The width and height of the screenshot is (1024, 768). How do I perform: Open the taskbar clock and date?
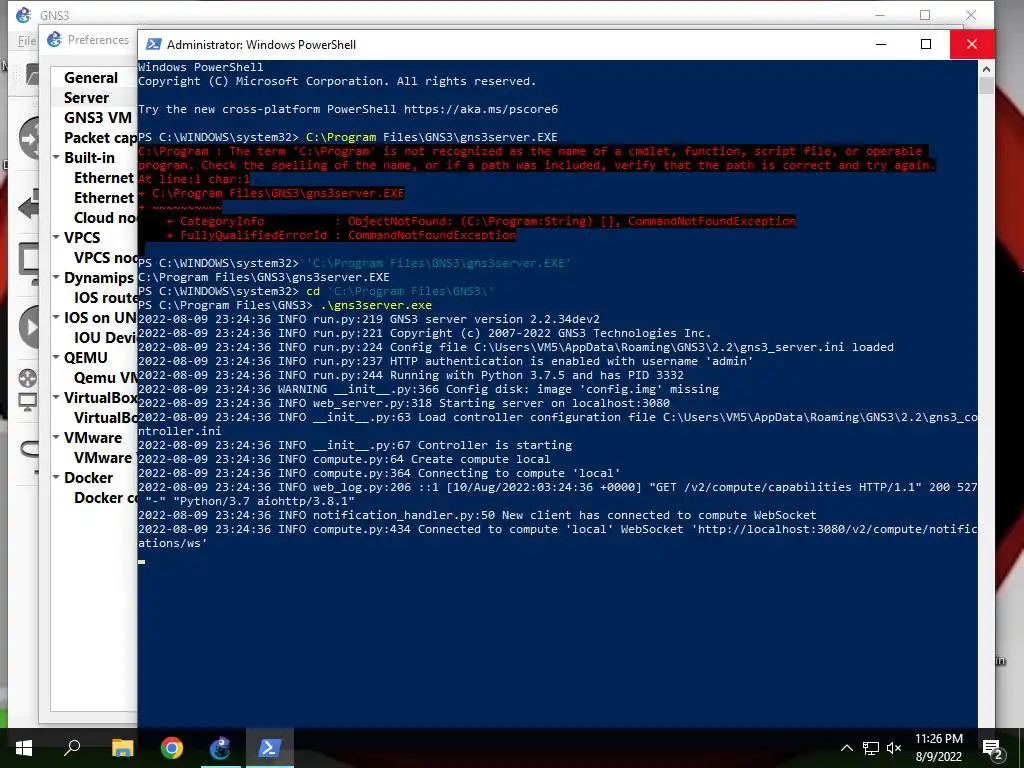click(938, 748)
